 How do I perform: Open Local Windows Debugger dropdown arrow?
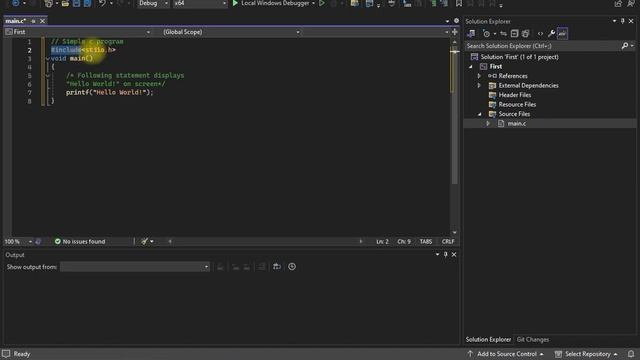pyautogui.click(x=313, y=3)
